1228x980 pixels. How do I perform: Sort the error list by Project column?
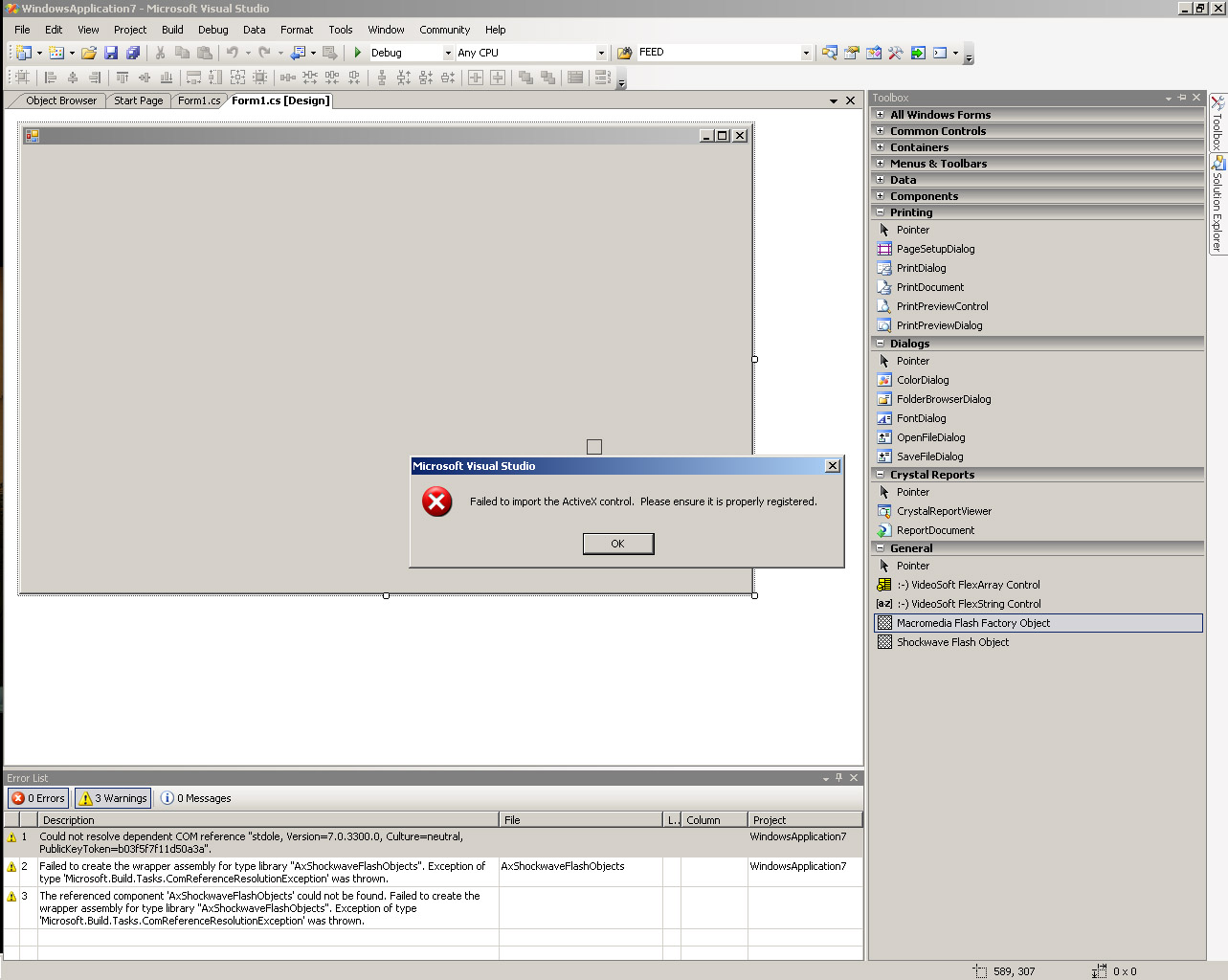[805, 820]
